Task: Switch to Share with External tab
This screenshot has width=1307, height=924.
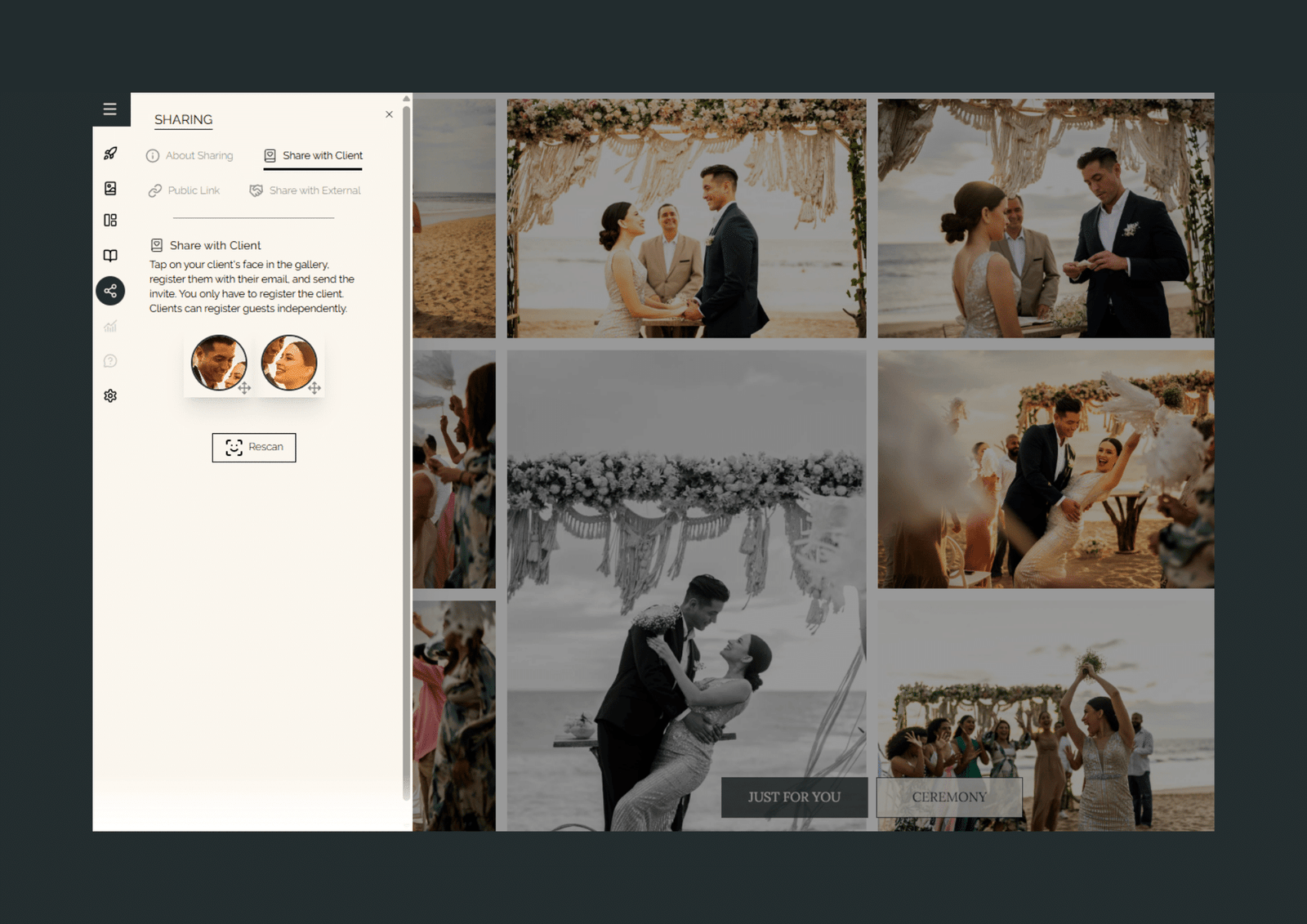Action: point(306,191)
